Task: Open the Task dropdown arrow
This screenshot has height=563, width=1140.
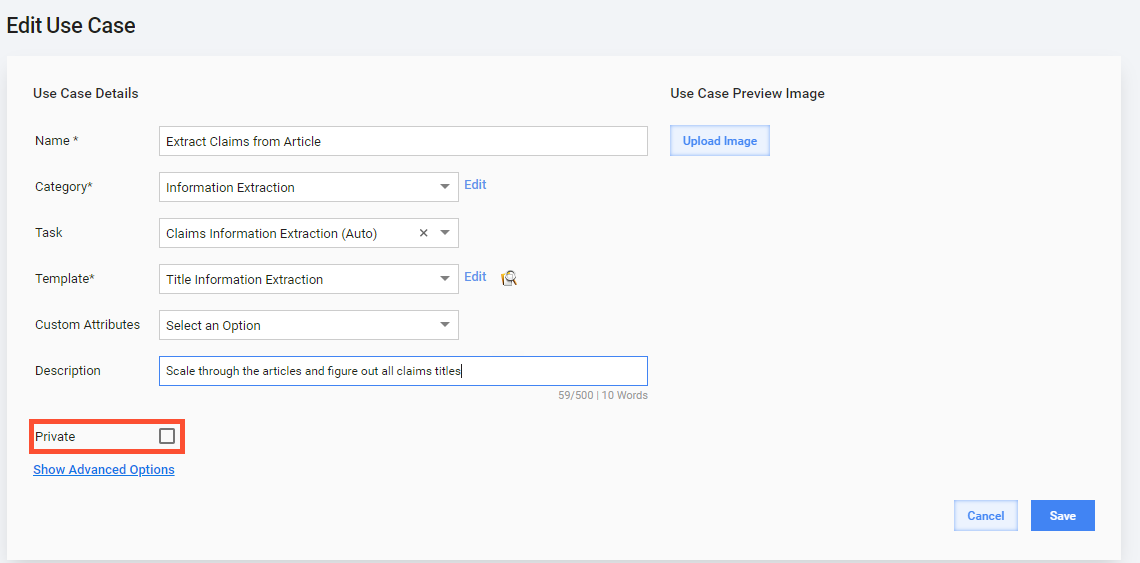Action: point(445,233)
